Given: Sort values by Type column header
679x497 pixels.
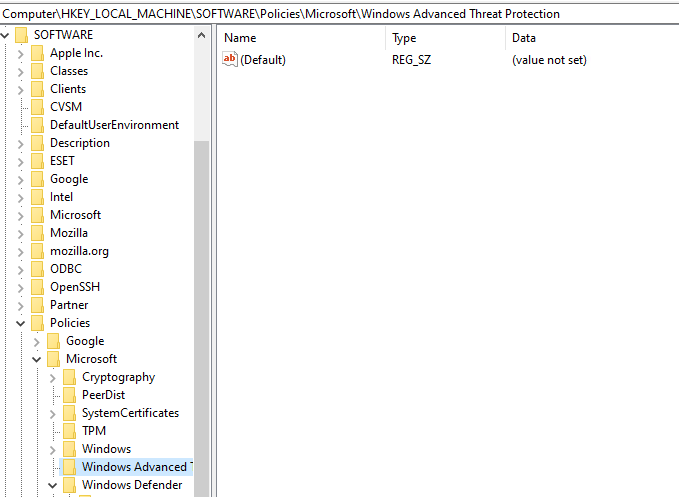Looking at the screenshot, I should click(446, 38).
